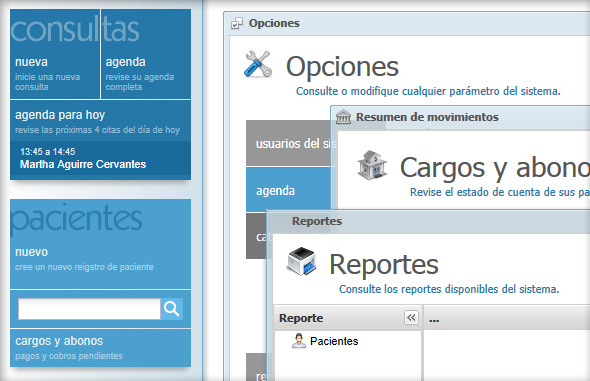Select usuarios del sistema tab in Opciones
The height and width of the screenshot is (381, 590).
pyautogui.click(x=288, y=143)
